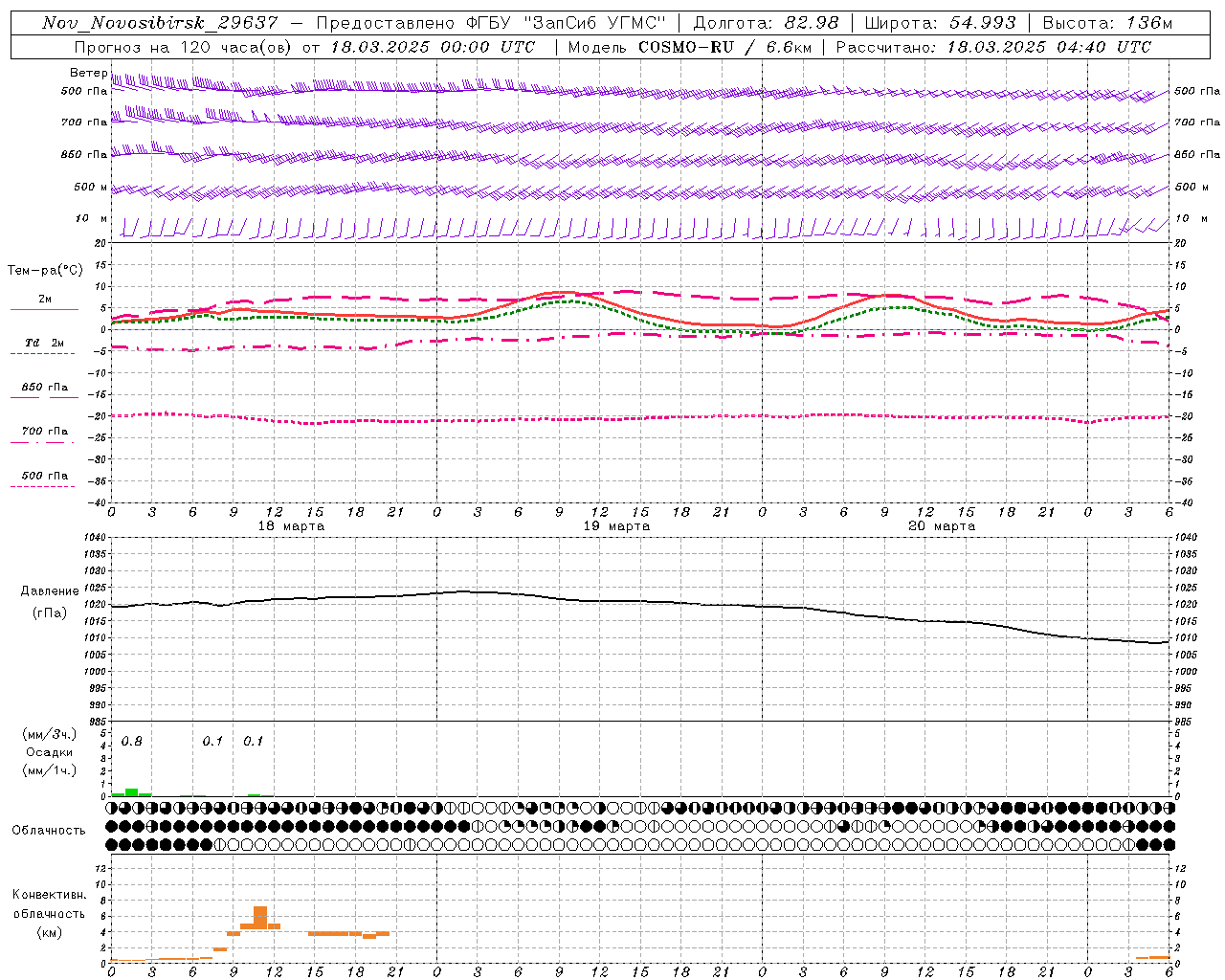The height and width of the screenshot is (980, 1225).
Task: Click the Долгота: 82.98 value
Action: pyautogui.click(x=766, y=23)
